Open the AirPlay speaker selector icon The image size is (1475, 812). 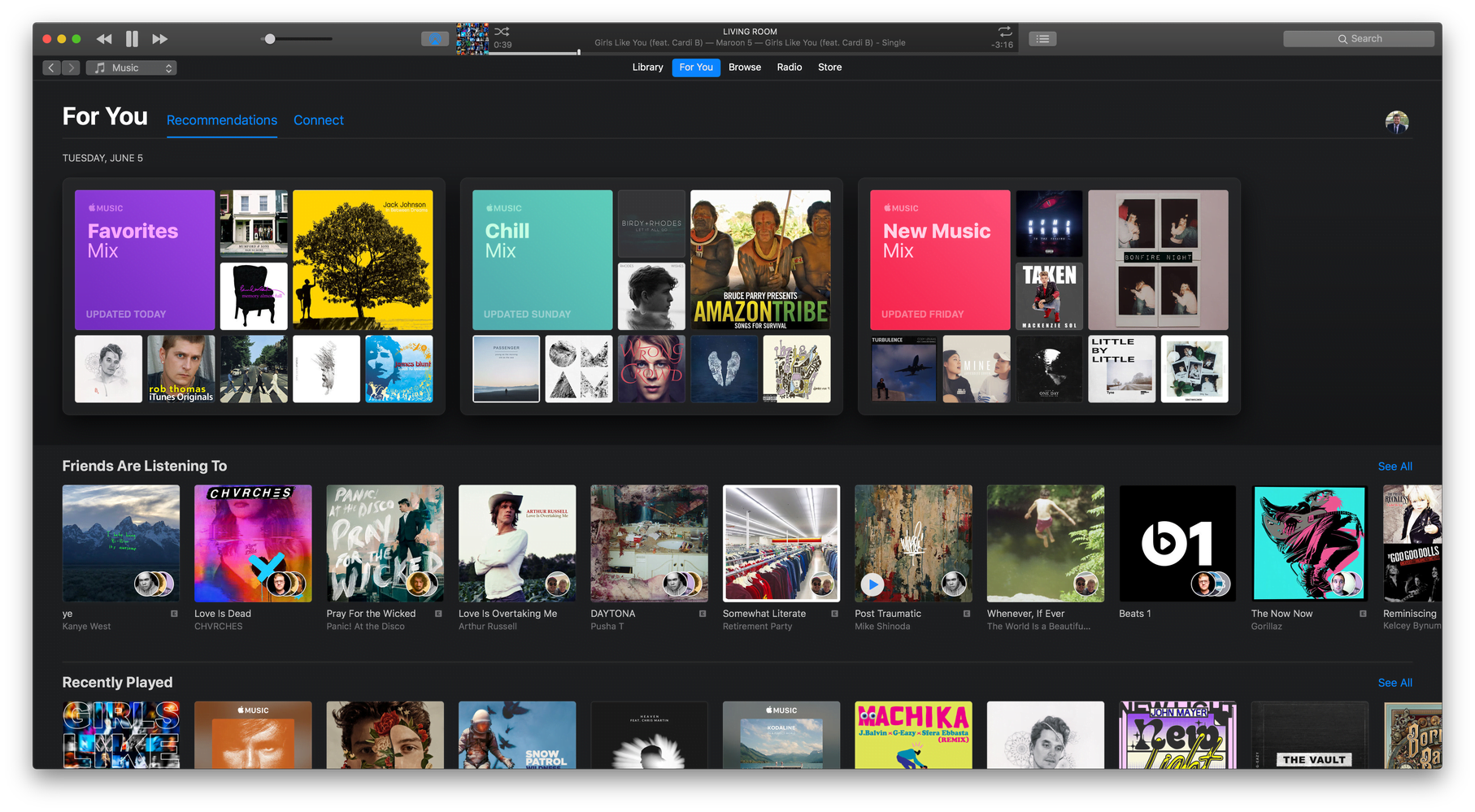(x=435, y=38)
